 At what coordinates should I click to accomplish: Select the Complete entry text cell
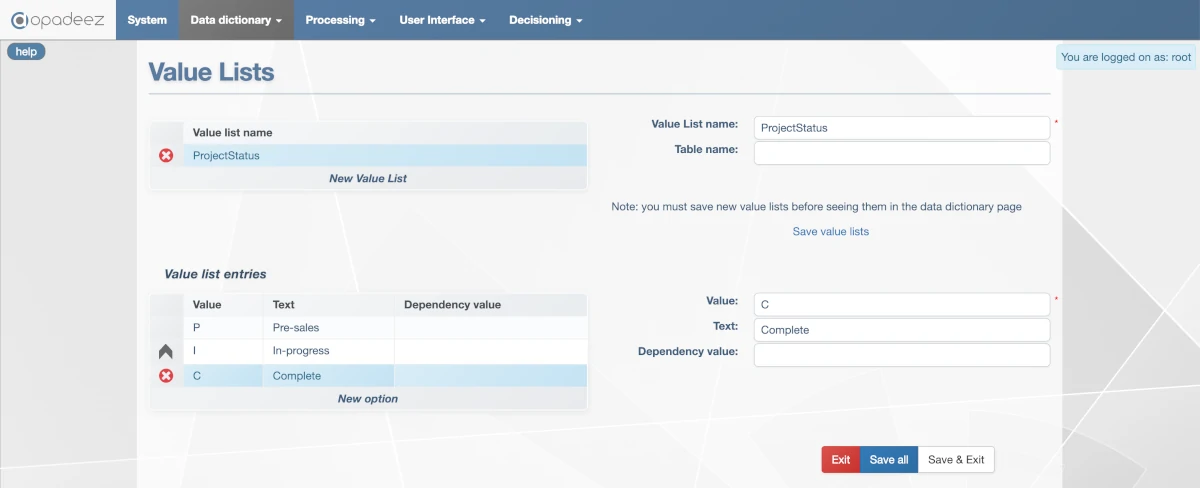328,376
